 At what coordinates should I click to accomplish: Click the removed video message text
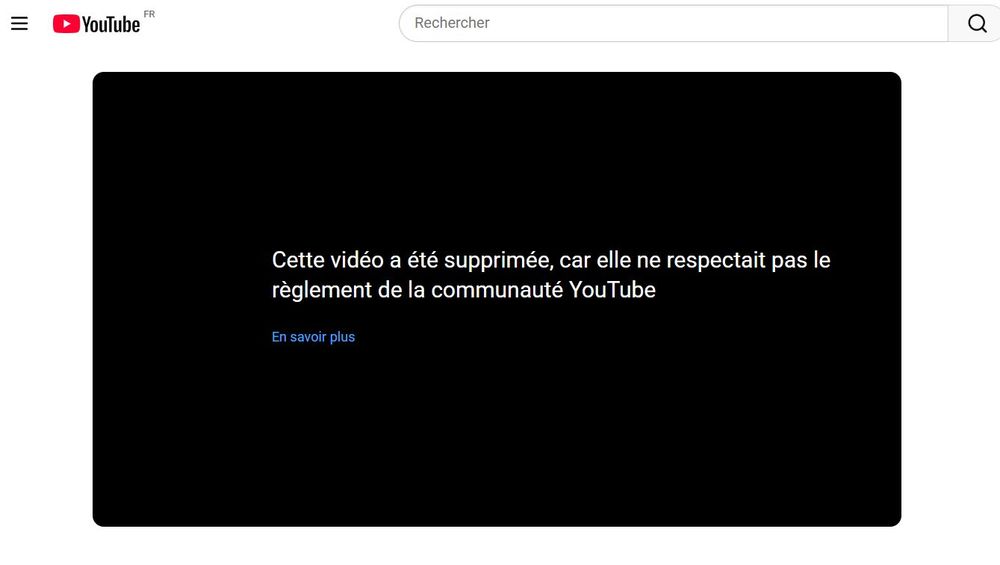click(x=551, y=275)
